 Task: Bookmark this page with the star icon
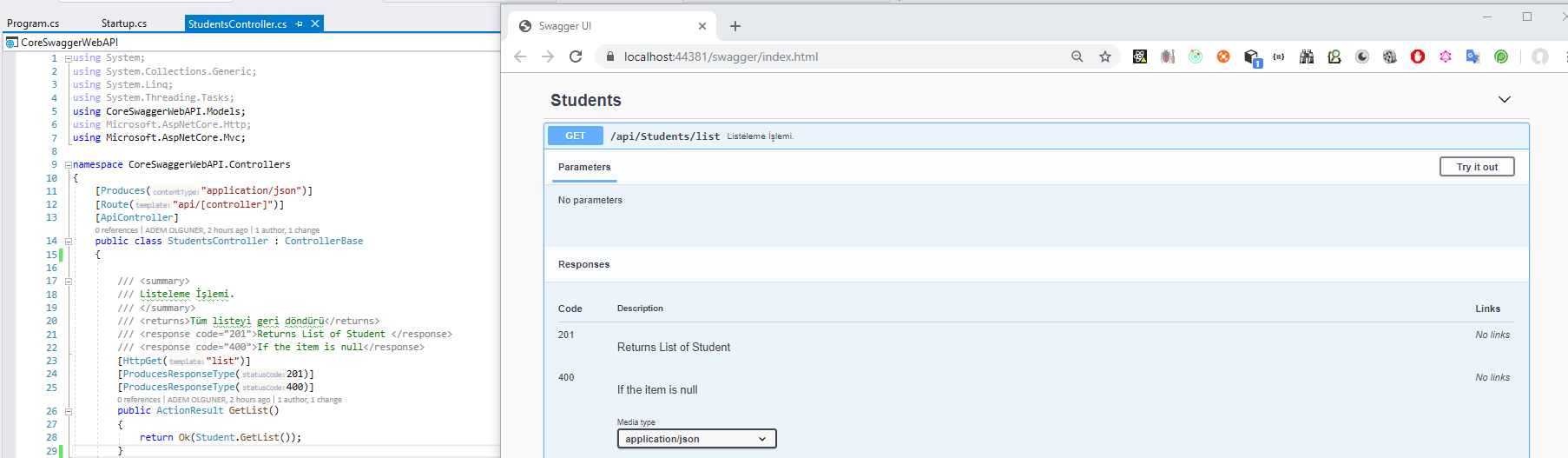point(1105,56)
